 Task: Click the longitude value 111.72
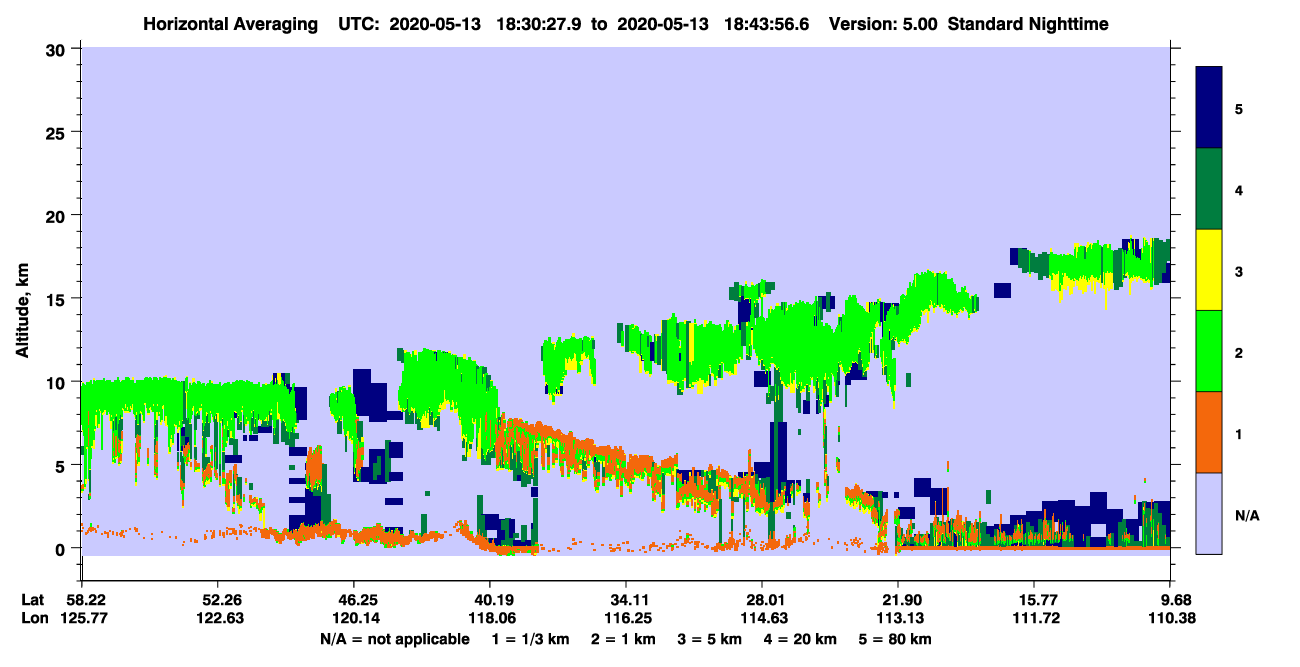point(1034,618)
